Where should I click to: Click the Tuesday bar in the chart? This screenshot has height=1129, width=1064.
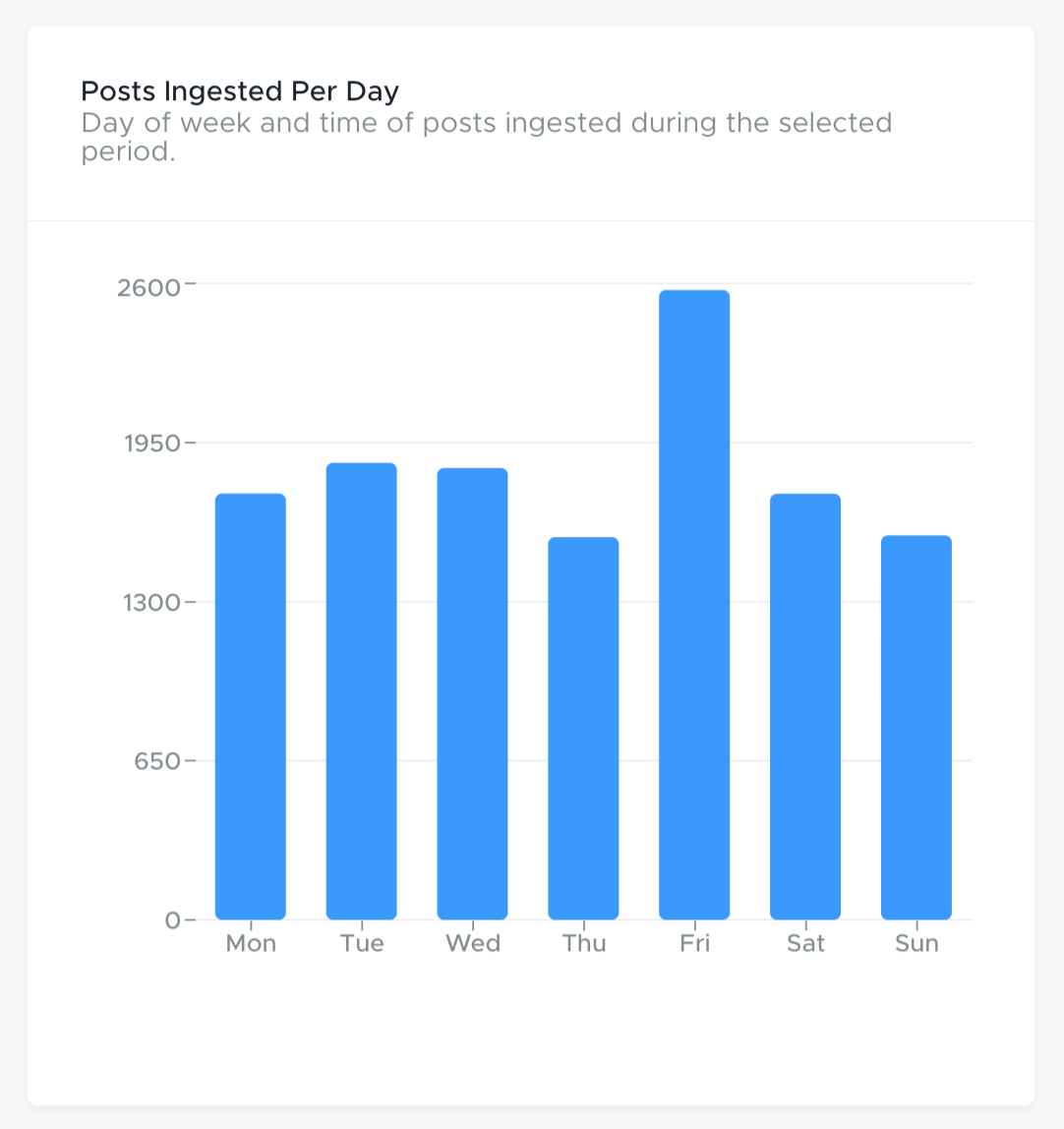[x=361, y=691]
